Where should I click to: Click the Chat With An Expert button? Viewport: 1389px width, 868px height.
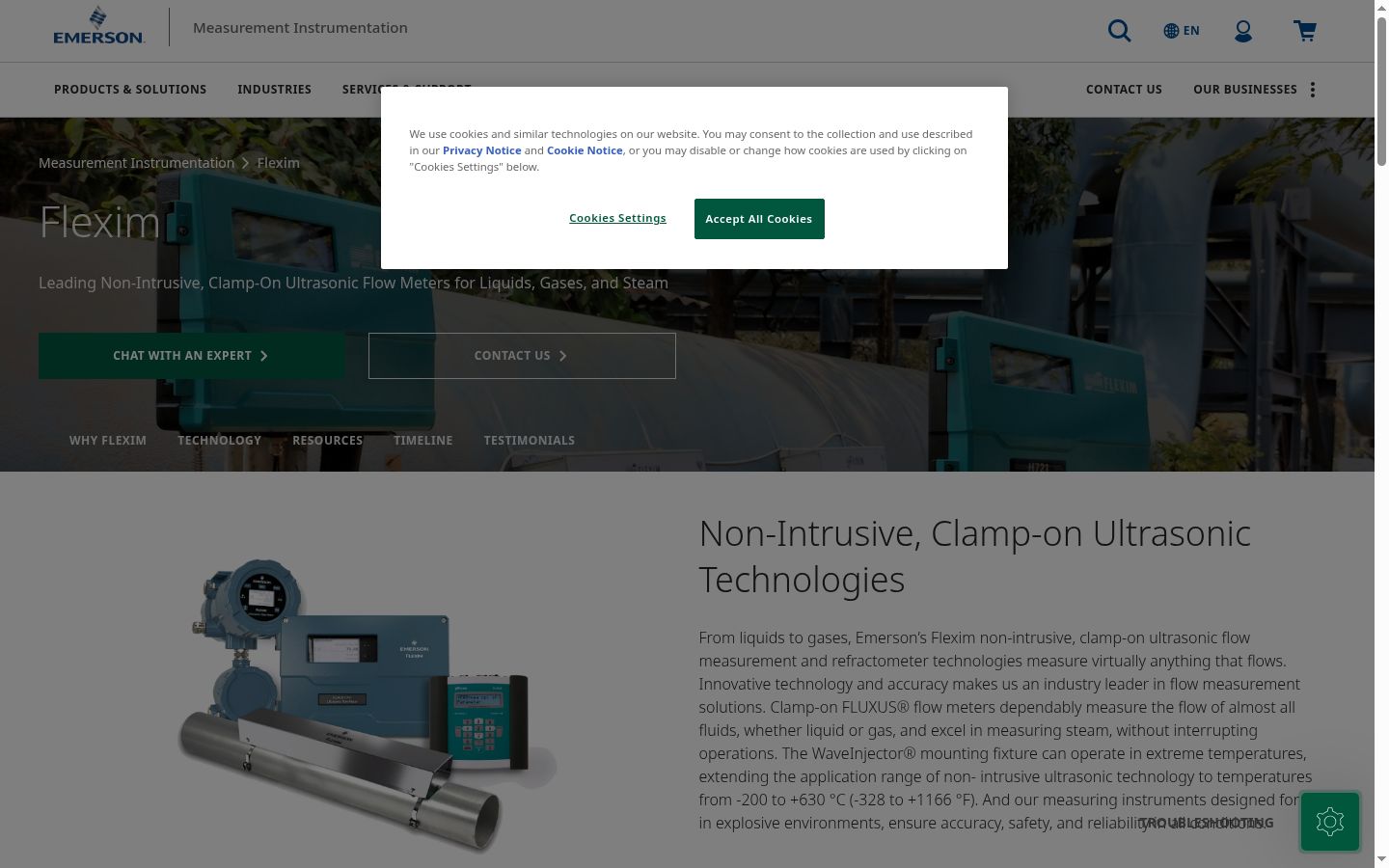(192, 356)
